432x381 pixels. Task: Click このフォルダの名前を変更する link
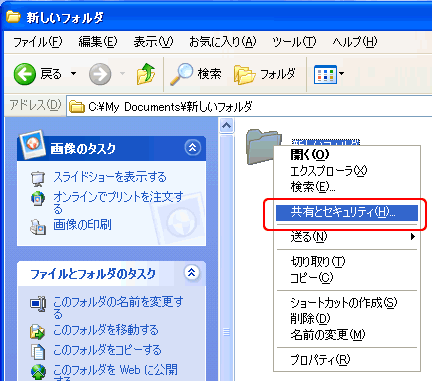click(x=118, y=308)
